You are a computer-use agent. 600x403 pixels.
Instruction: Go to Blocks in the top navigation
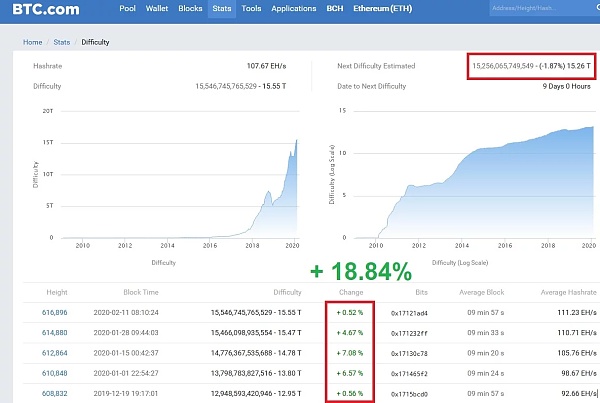click(189, 8)
